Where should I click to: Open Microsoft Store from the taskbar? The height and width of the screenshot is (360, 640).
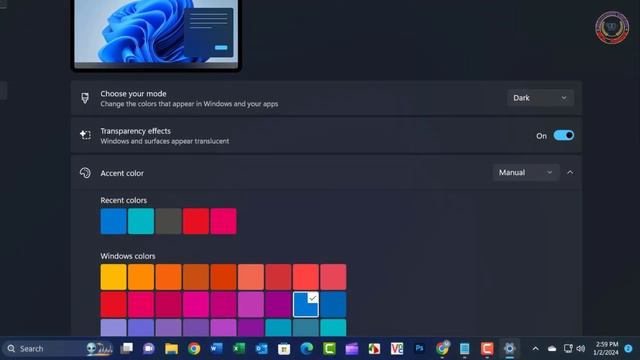(284, 349)
